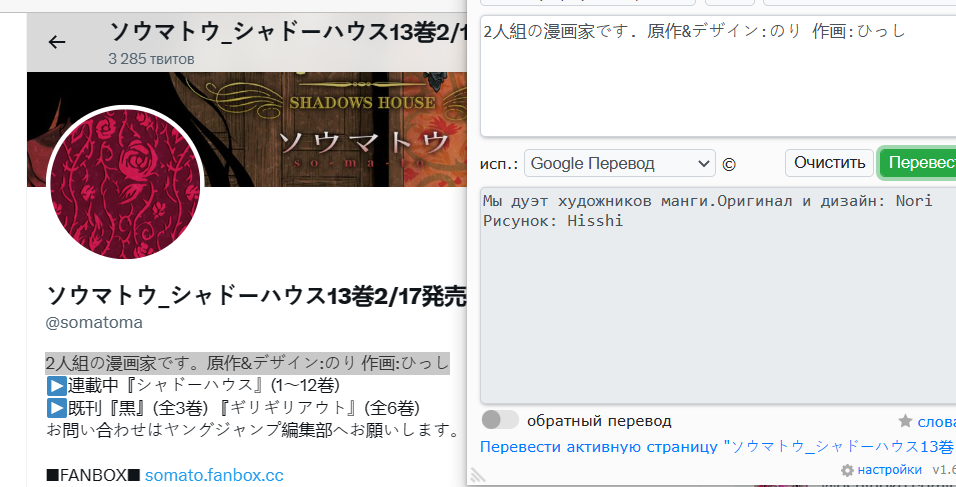Open настройки settings link
Screen dimensions: 956x487
pyautogui.click(x=890, y=470)
